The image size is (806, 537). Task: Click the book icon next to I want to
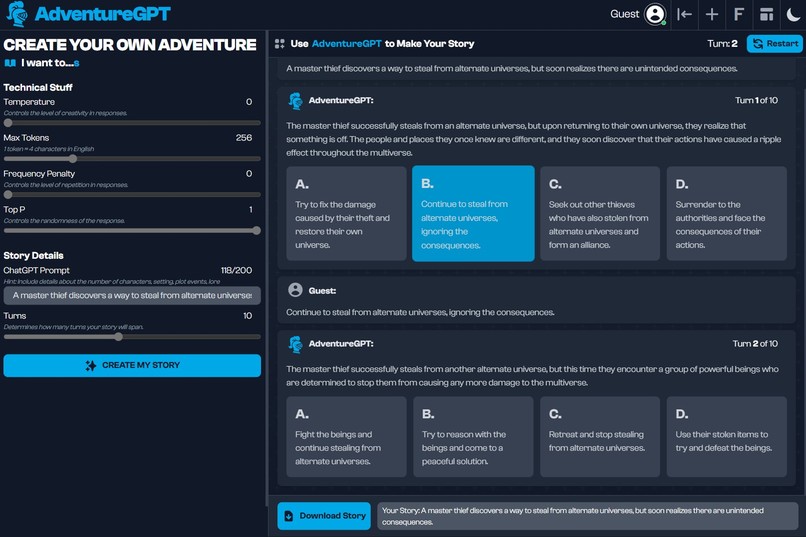pyautogui.click(x=10, y=63)
